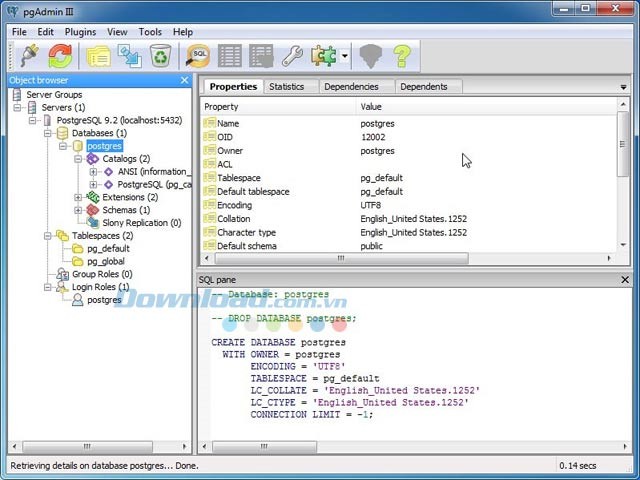Open the Tools menu
This screenshot has width=640, height=480.
coord(150,32)
